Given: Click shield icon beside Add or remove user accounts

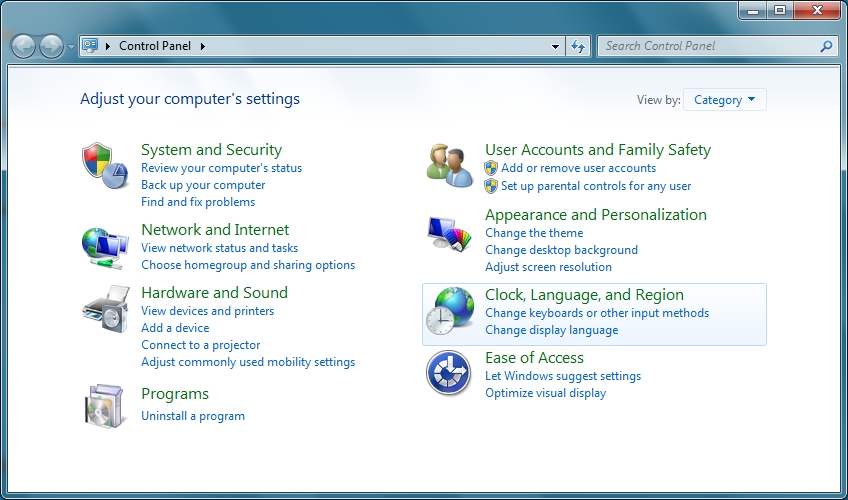Looking at the screenshot, I should pos(491,168).
